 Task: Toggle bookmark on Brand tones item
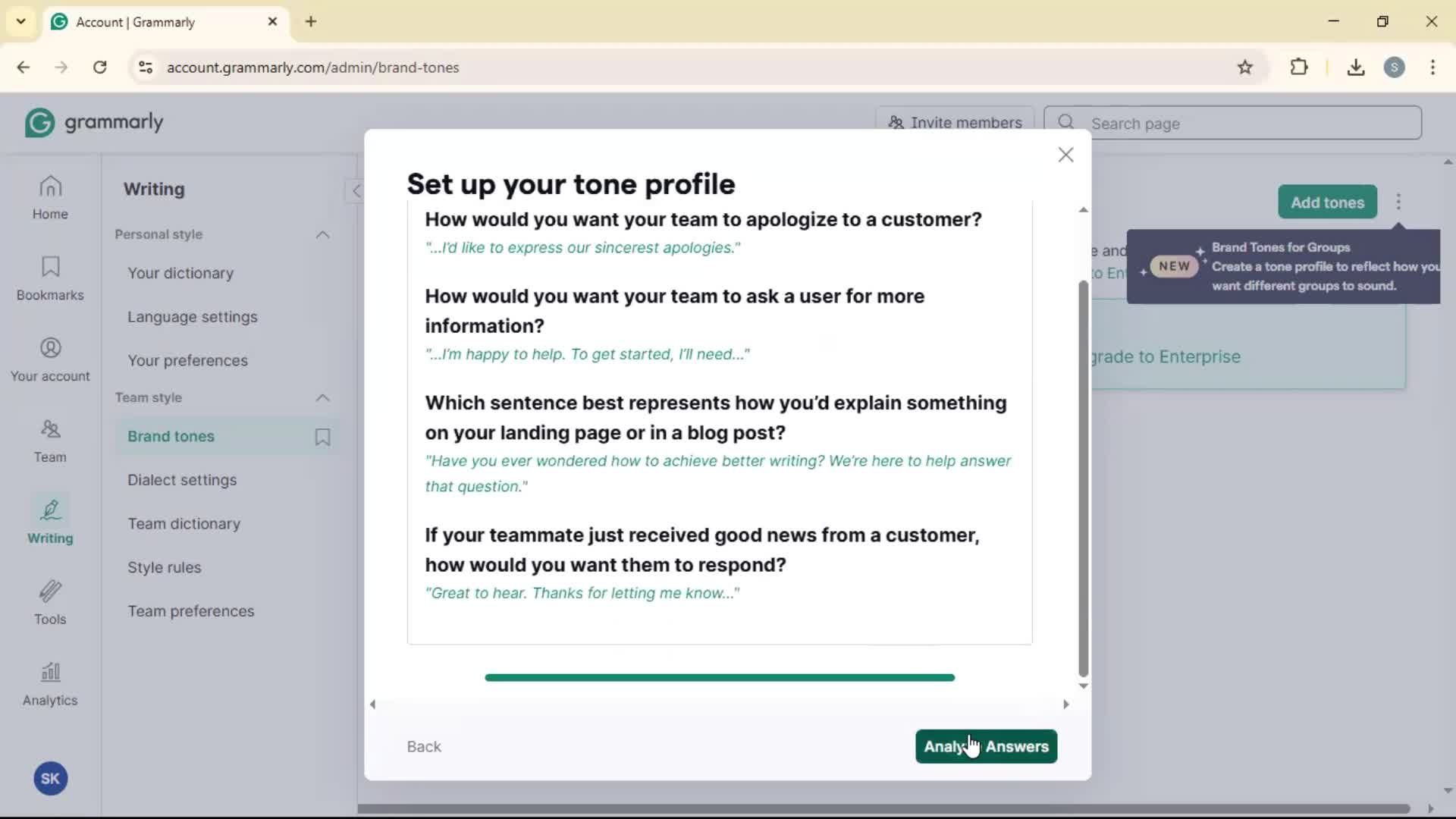[x=322, y=437]
